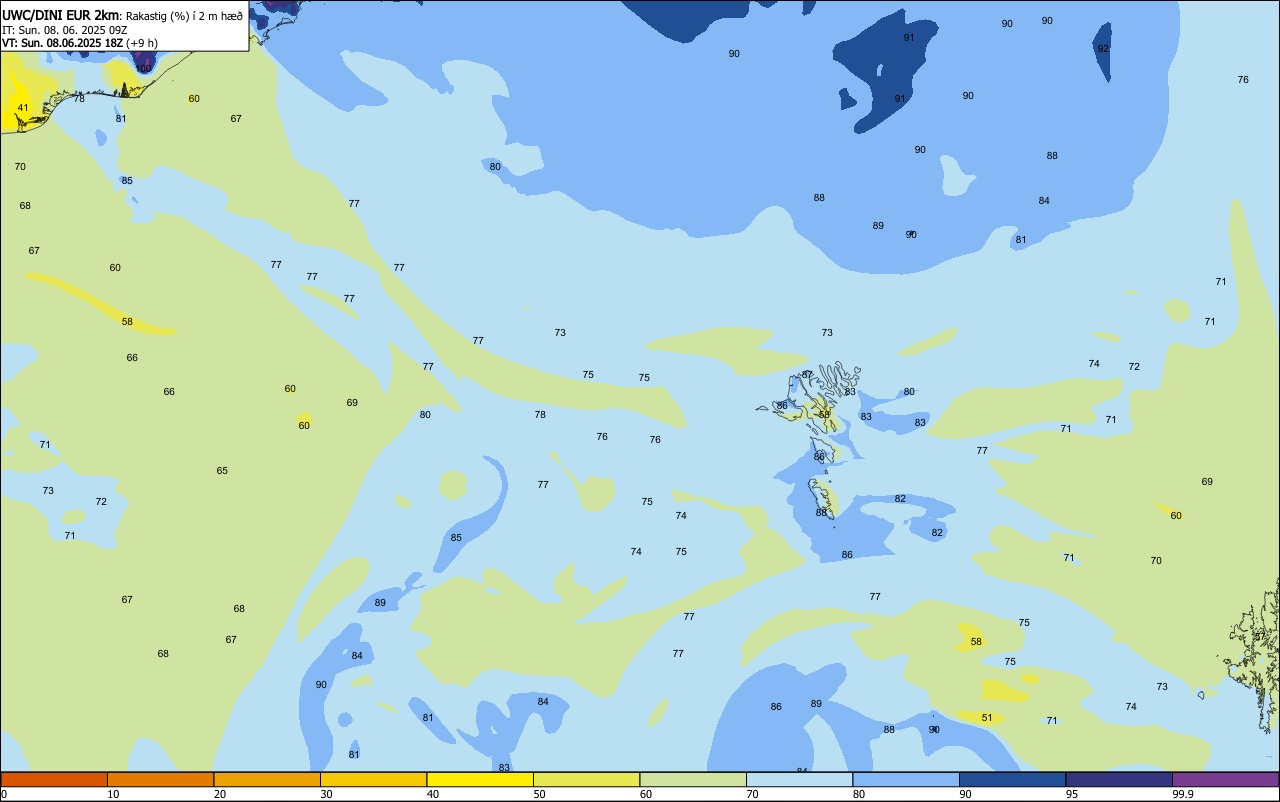Click the legend tick label 30
Viewport: 1280px width, 802px height.
point(326,794)
